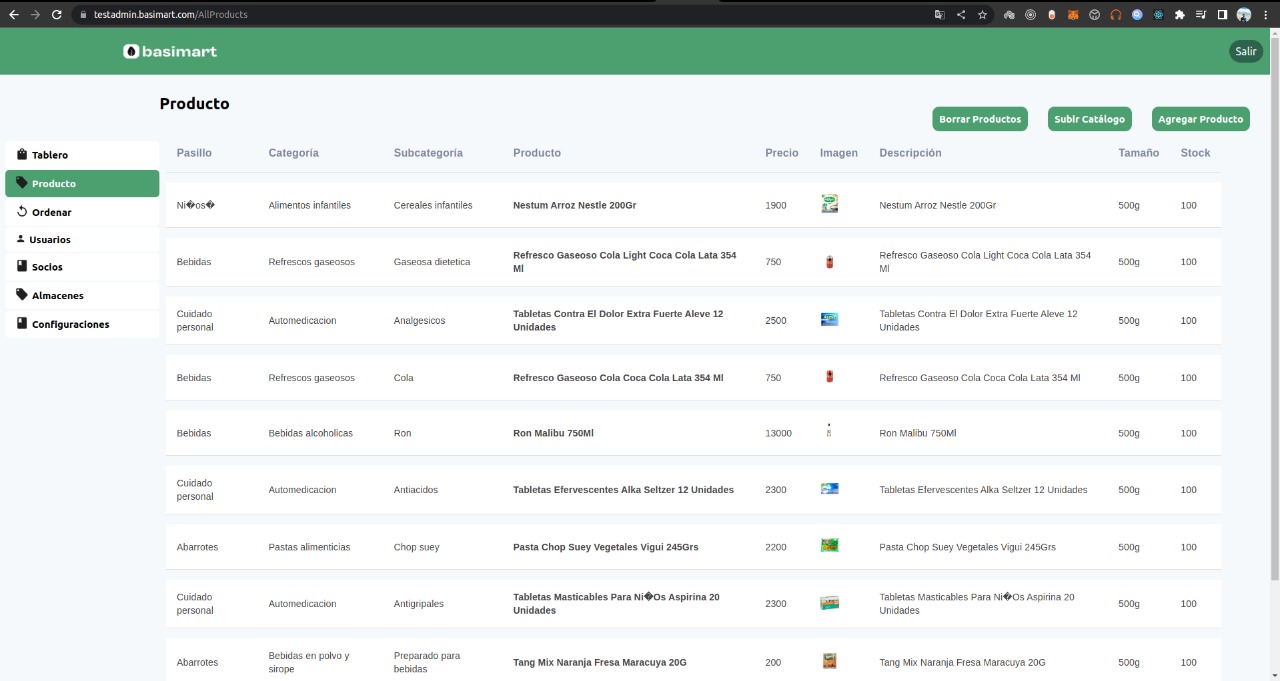Open Configuraciones in the sidebar

82,324
